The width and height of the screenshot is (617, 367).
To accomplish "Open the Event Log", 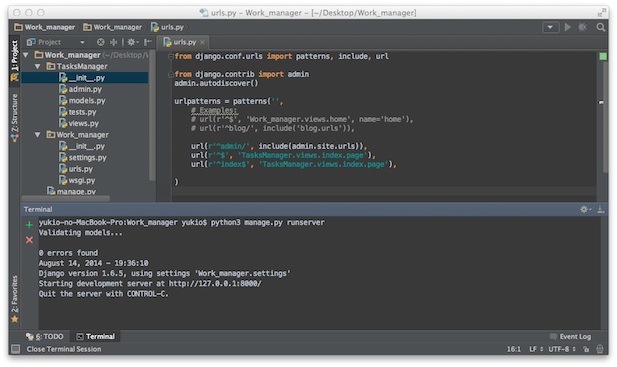I will coord(571,336).
